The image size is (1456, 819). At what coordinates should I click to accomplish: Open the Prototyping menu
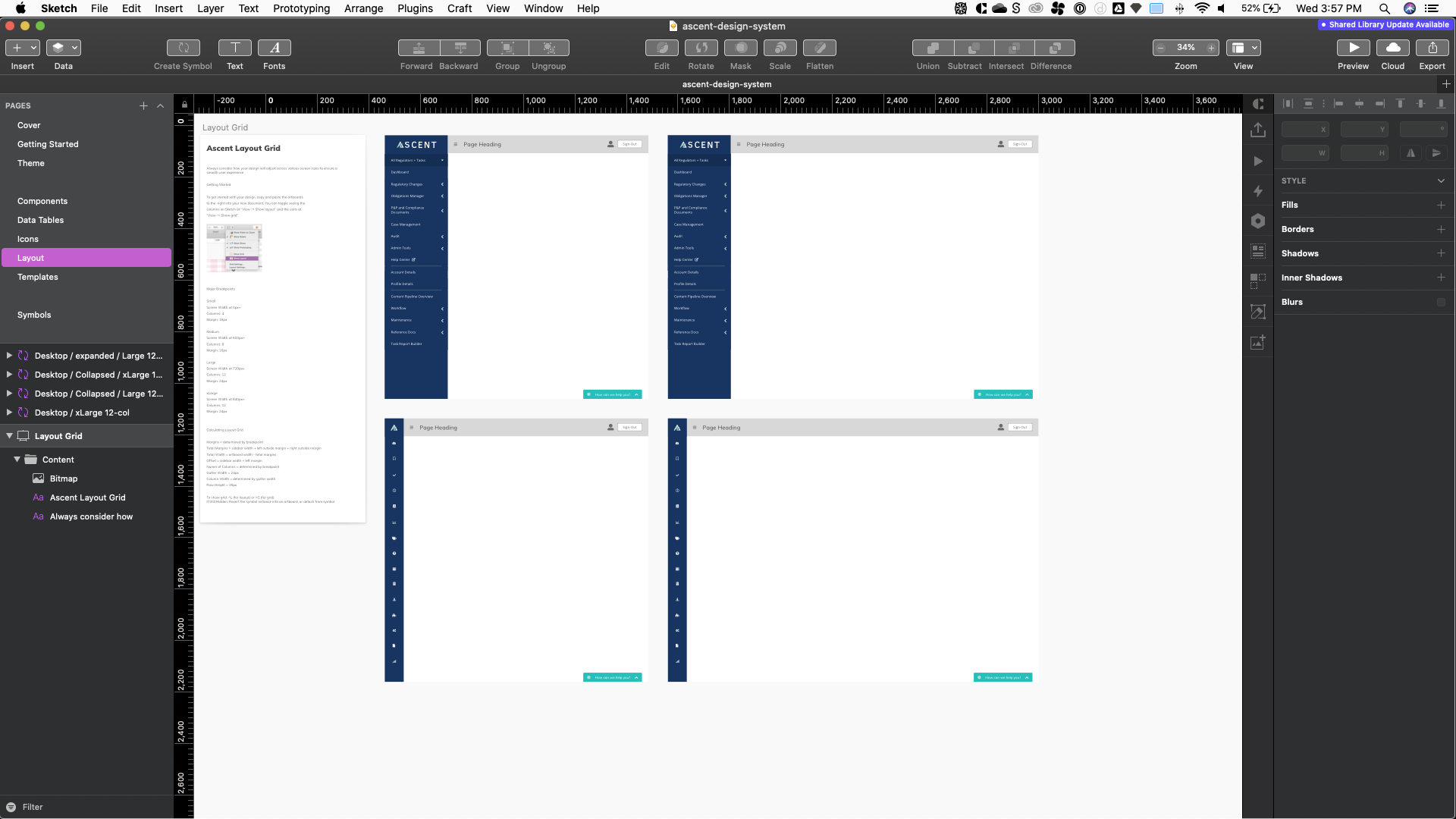301,8
